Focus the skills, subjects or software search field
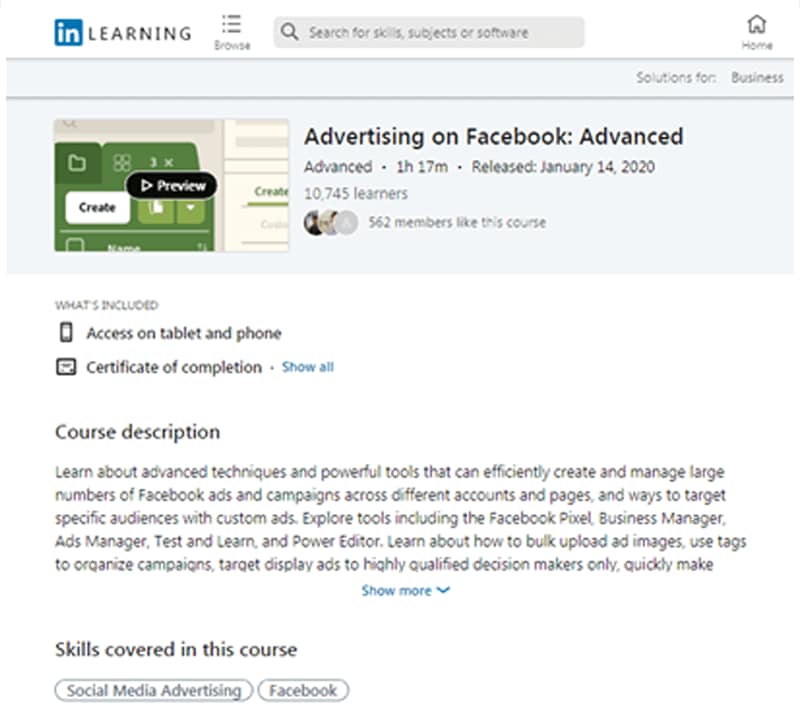This screenshot has height=721, width=800. click(440, 32)
